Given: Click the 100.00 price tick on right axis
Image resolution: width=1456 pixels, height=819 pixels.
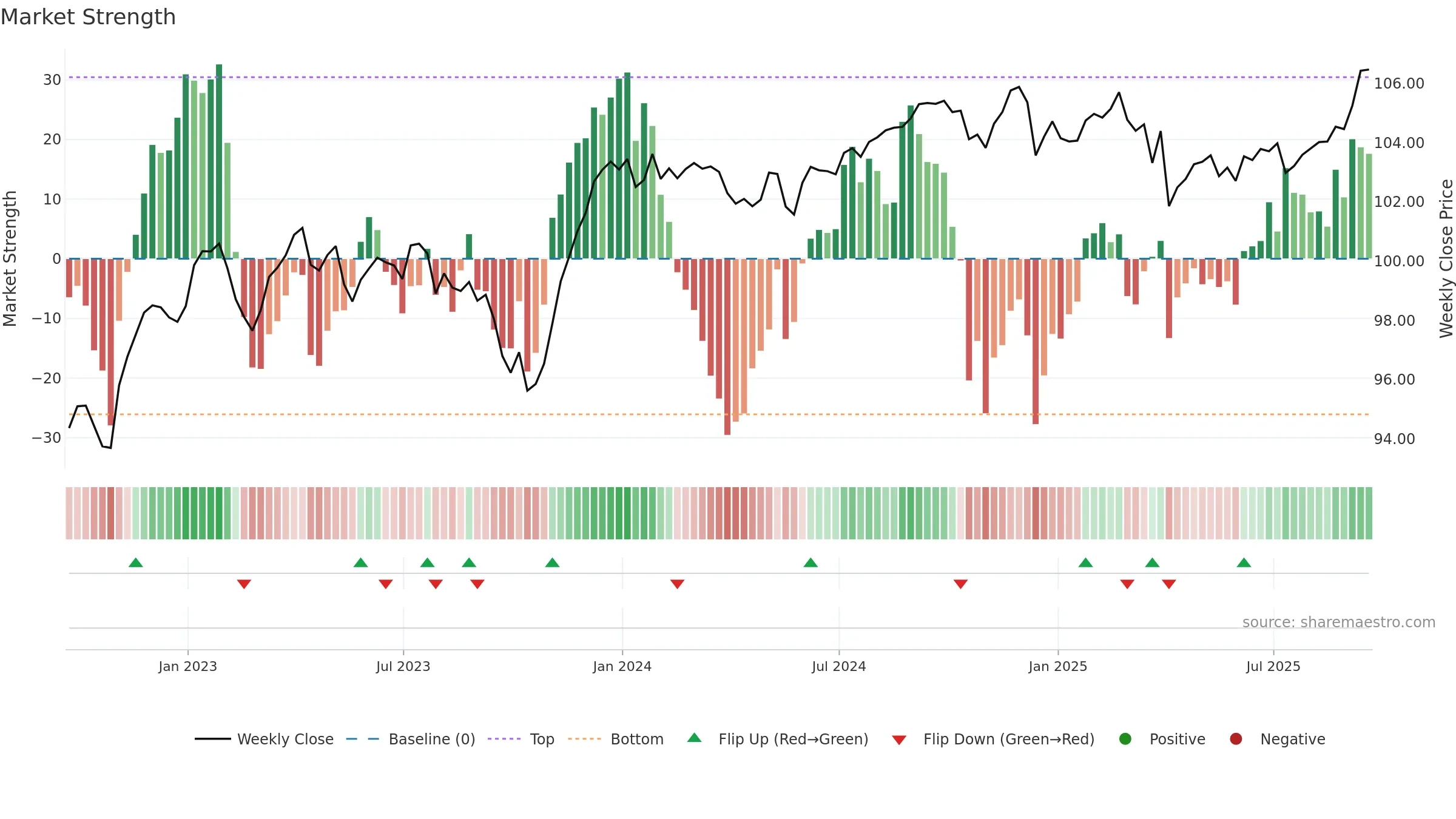Looking at the screenshot, I should pyautogui.click(x=1399, y=261).
